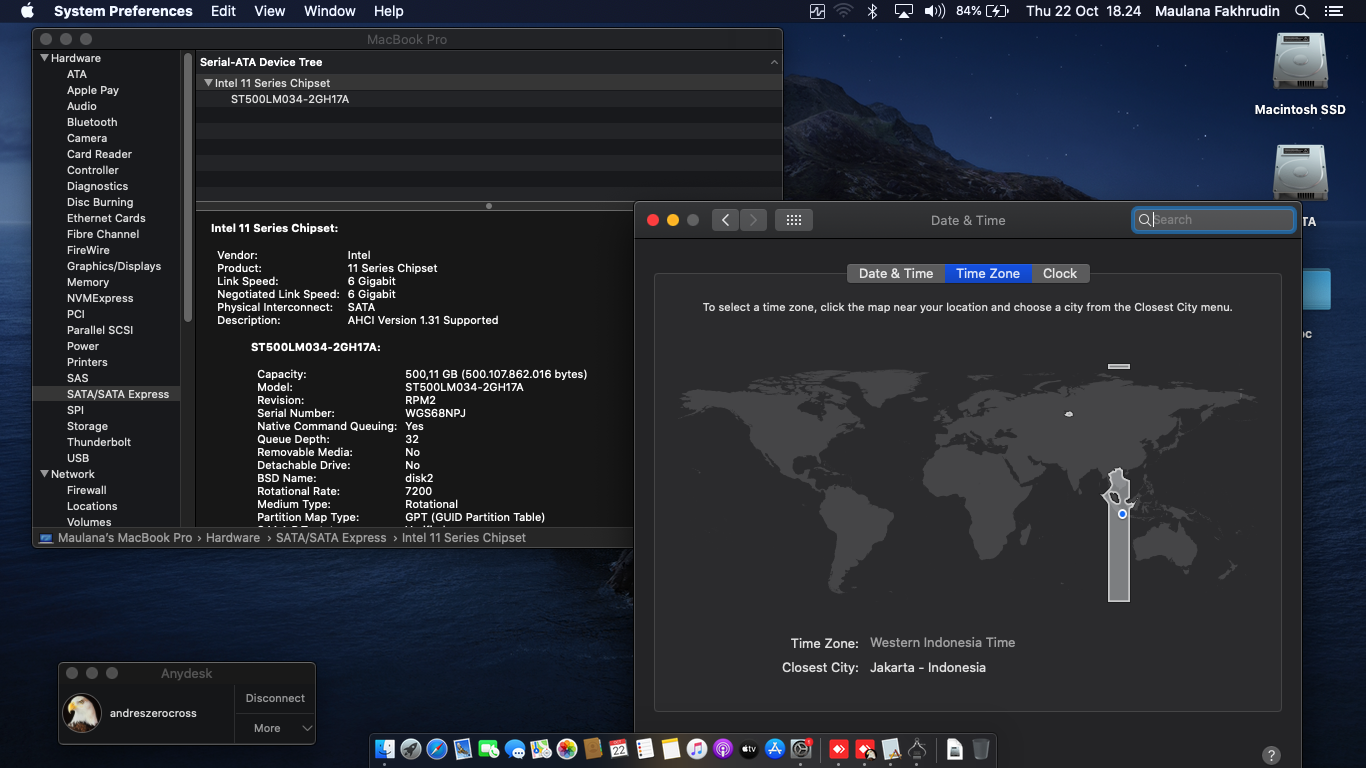
Task: Open Reminders from the dock
Action: point(645,749)
